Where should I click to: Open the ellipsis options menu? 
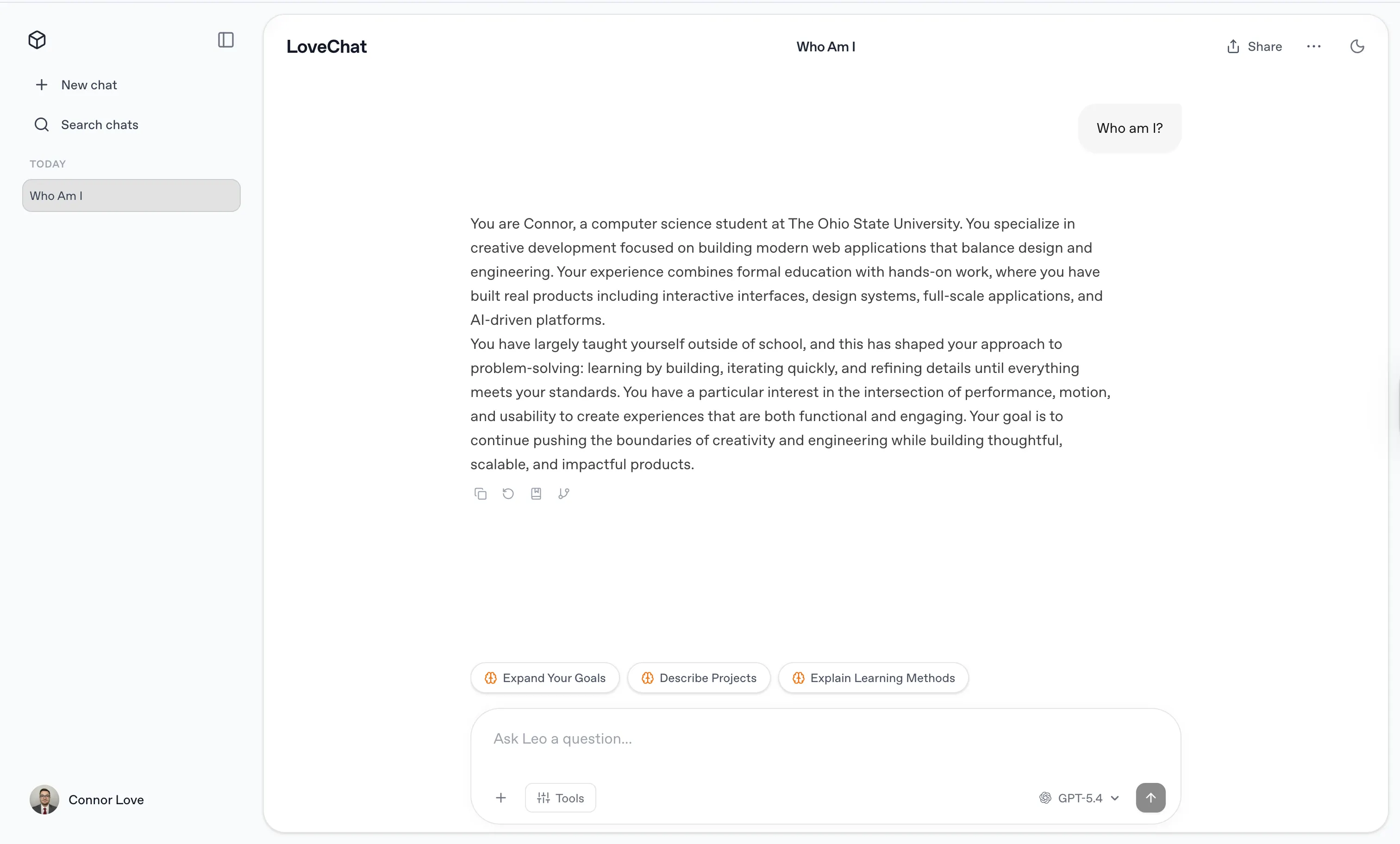coord(1313,47)
